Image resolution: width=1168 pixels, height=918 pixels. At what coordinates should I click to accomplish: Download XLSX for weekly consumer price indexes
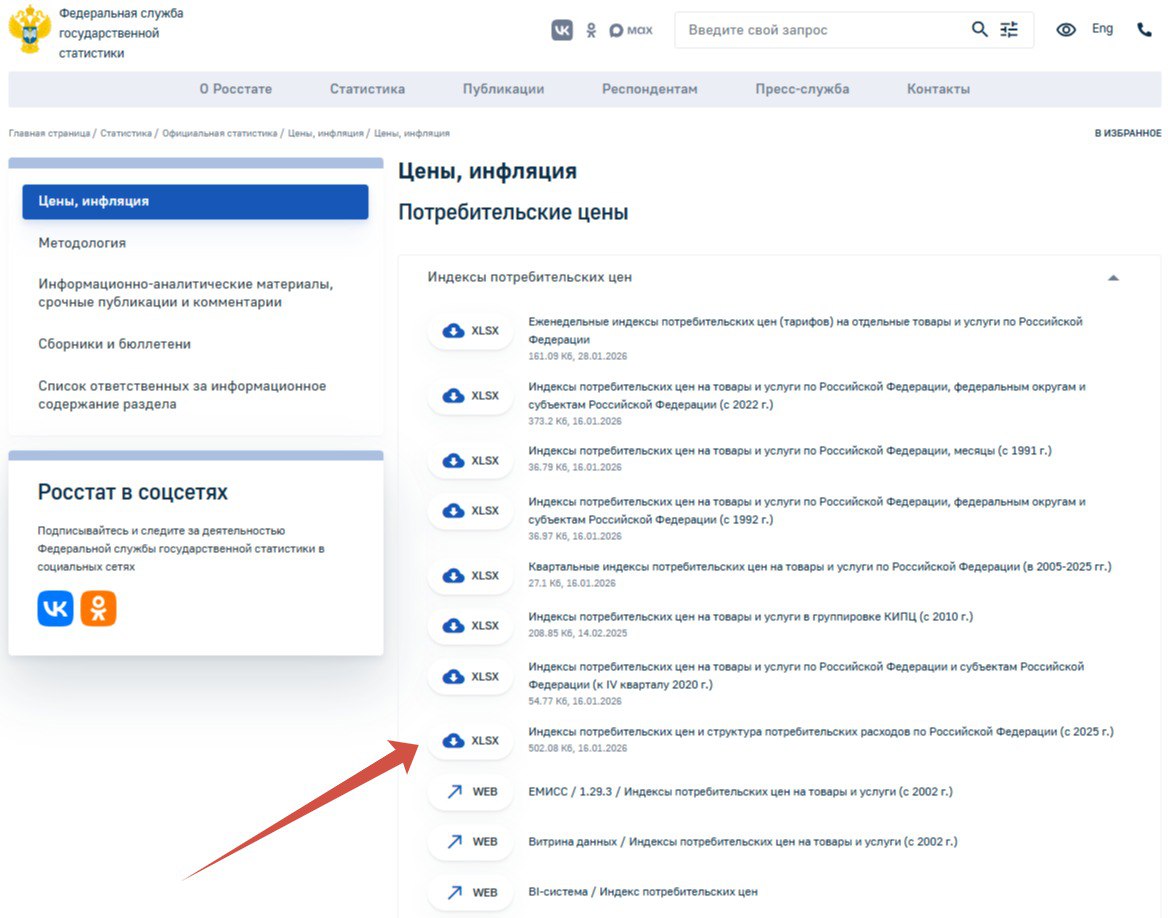click(x=470, y=331)
